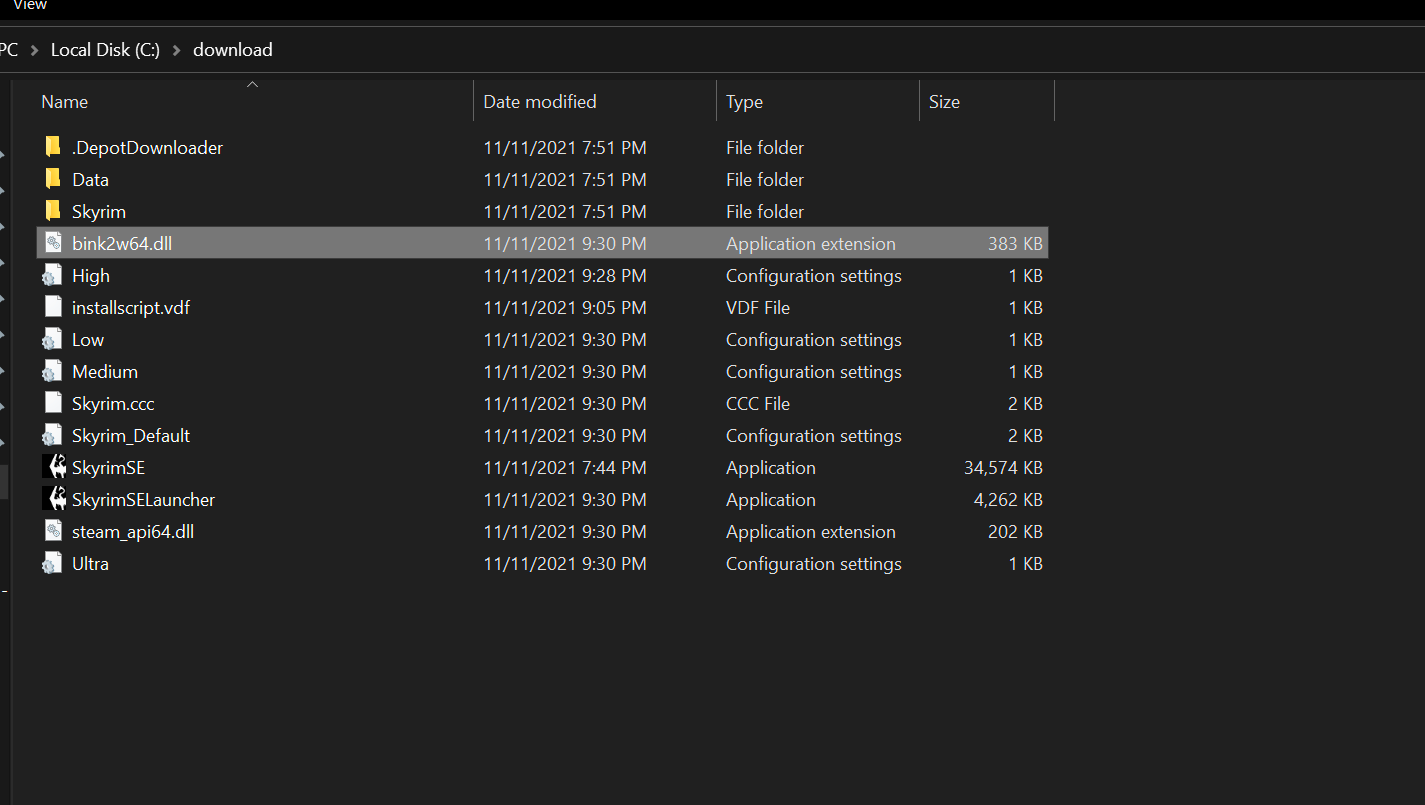Select the High file name
The width and height of the screenshot is (1425, 805).
pyautogui.click(x=91, y=276)
